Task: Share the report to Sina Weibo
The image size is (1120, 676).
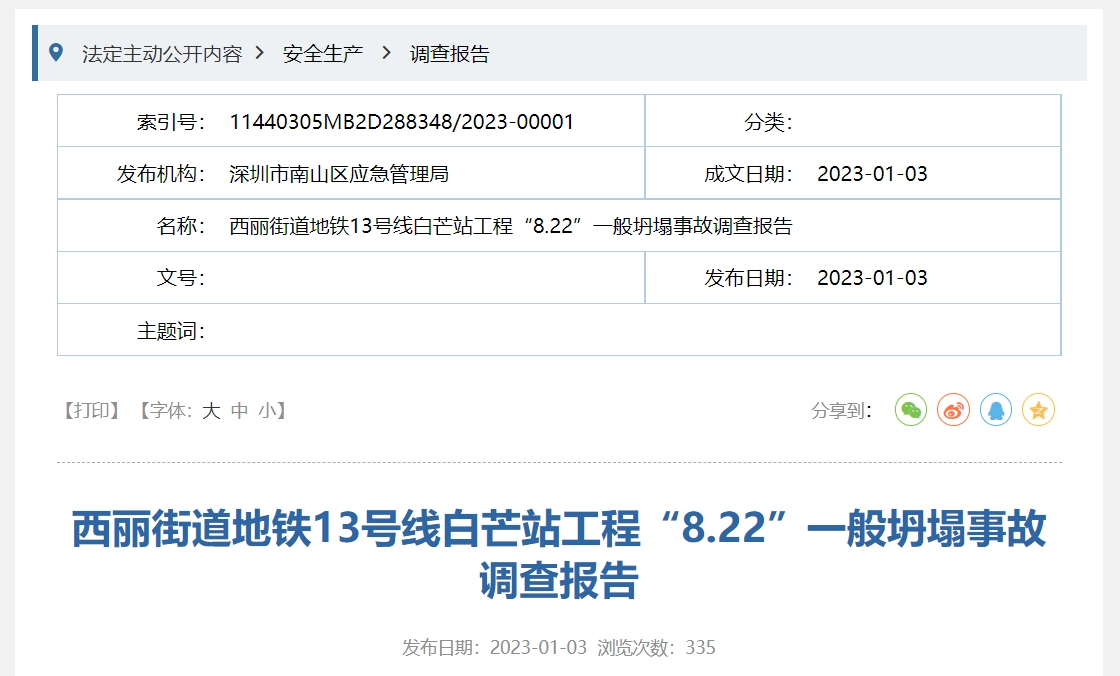Action: 953,410
